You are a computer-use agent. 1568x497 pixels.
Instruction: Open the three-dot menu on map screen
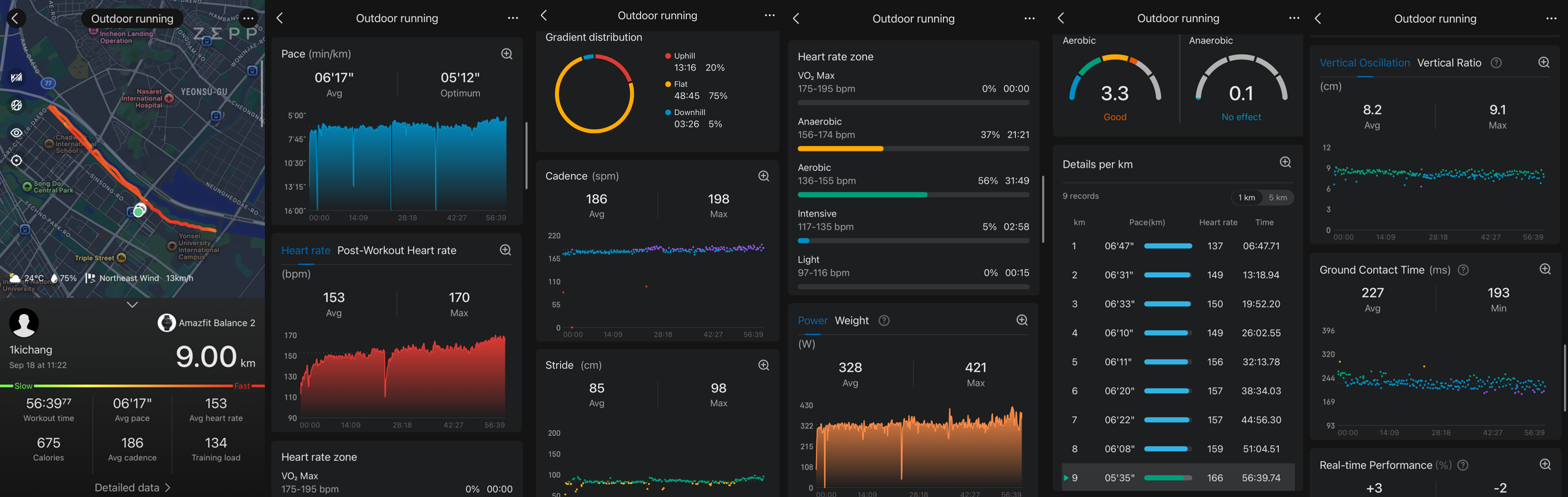pos(248,18)
